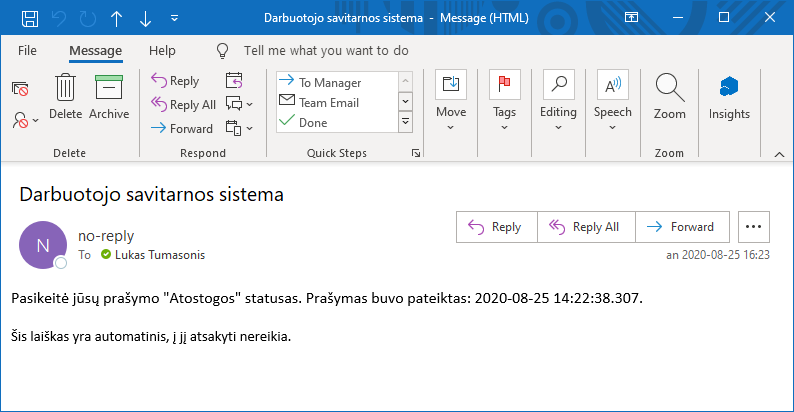Viewport: 794px width, 412px height.
Task: Click the Tell me what you want field
Action: (x=326, y=50)
